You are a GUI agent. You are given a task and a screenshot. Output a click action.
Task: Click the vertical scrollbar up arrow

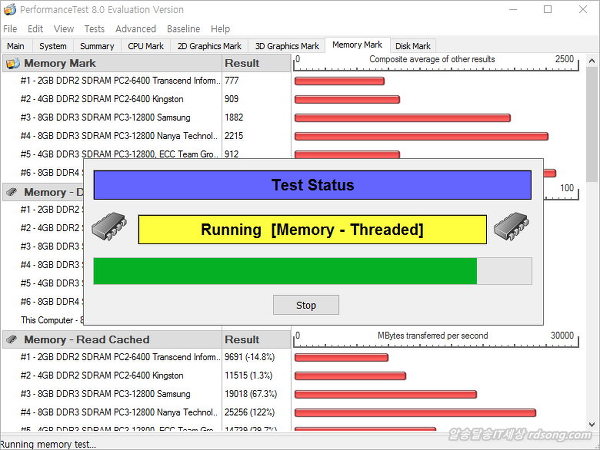592,60
